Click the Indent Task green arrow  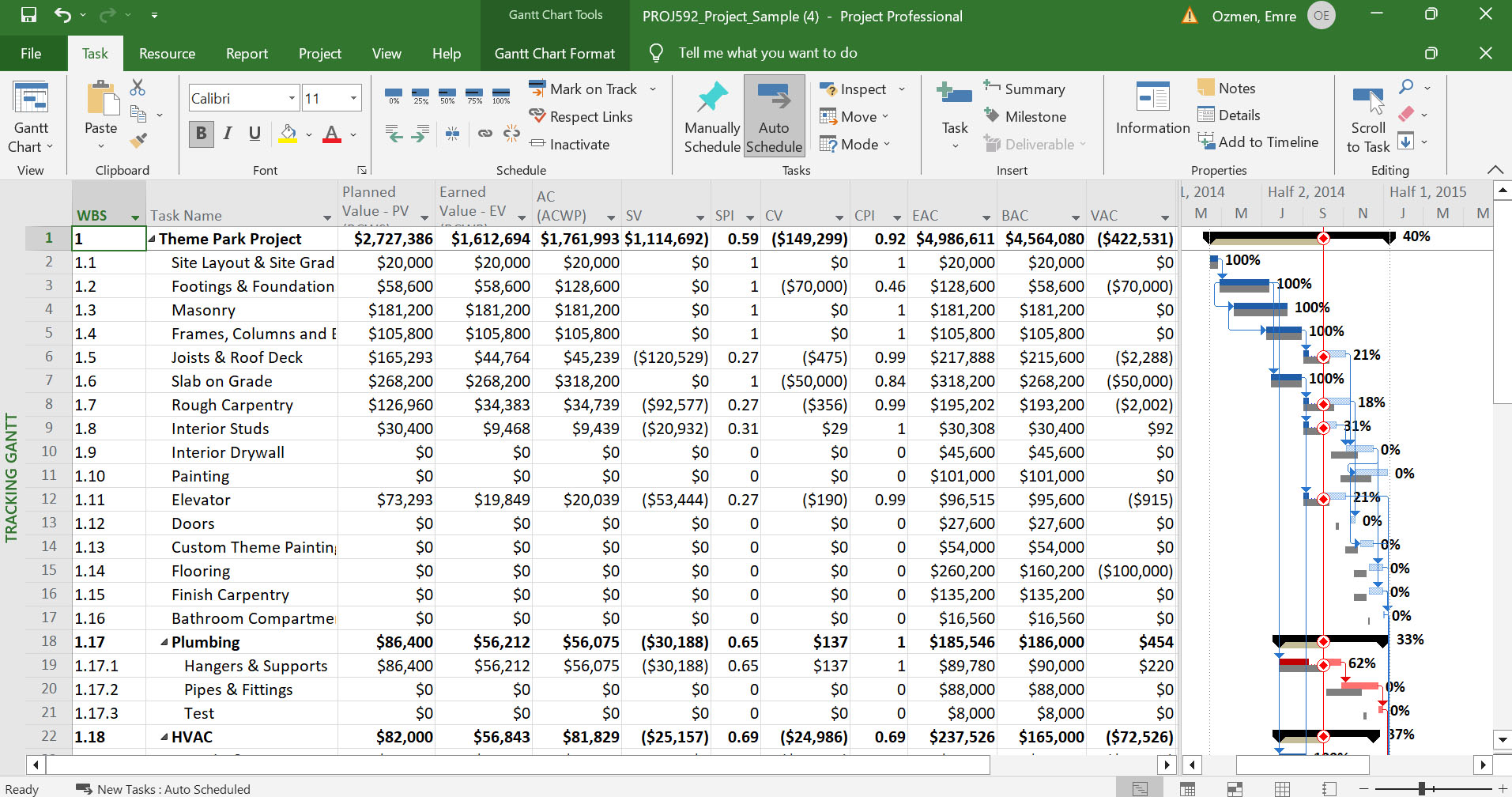(x=420, y=134)
